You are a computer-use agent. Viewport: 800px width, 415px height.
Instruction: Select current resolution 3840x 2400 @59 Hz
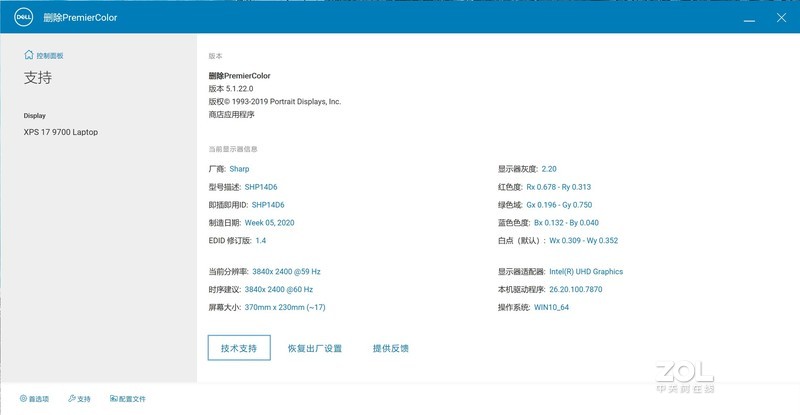coord(286,272)
